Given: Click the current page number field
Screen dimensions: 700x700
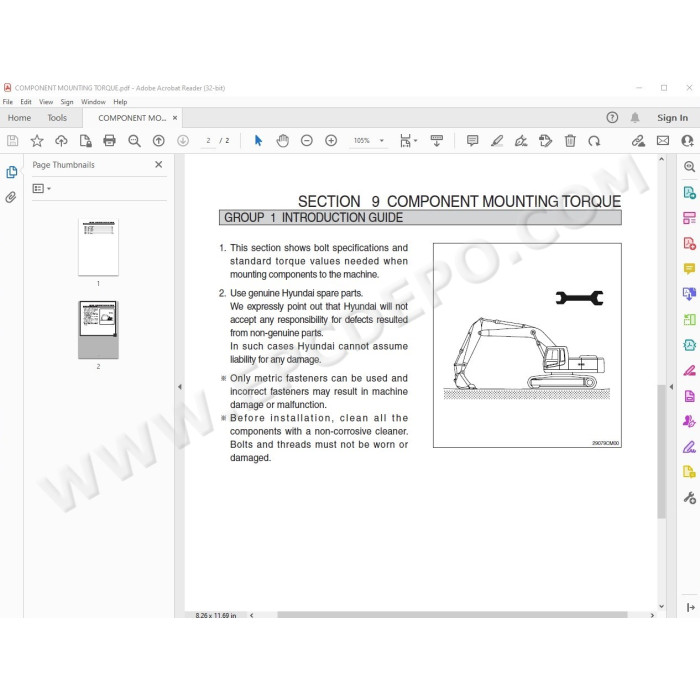Looking at the screenshot, I should coord(208,141).
